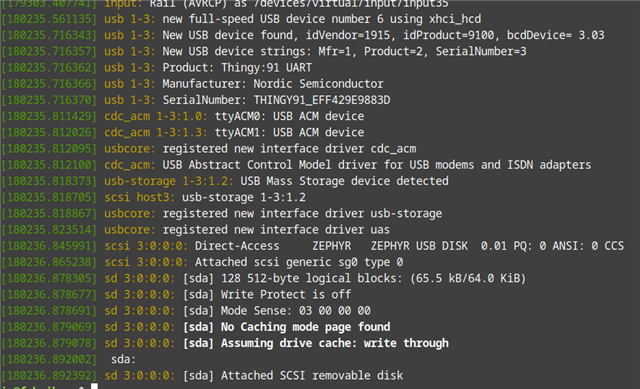Click the 'scsi host3:' label
The image size is (640, 389).
pos(139,198)
